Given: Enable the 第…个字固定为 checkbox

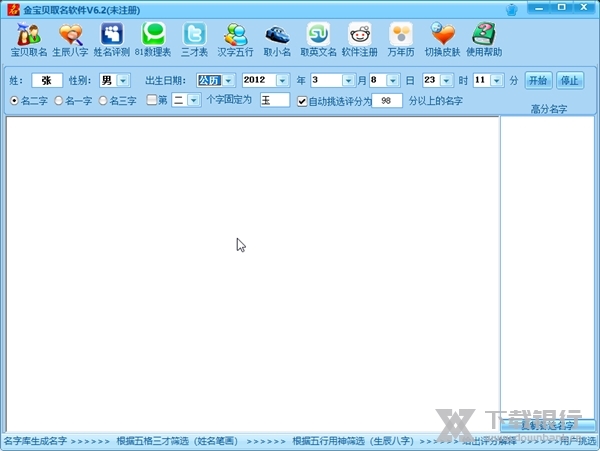Looking at the screenshot, I should coord(152,100).
